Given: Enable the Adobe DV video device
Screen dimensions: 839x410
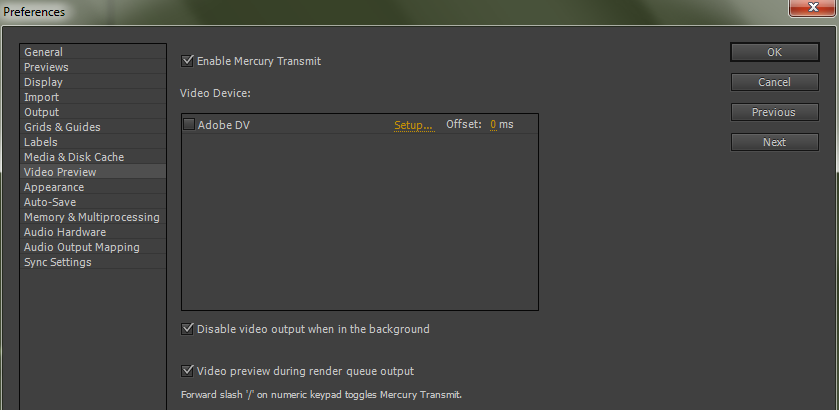Looking at the screenshot, I should pos(189,125).
